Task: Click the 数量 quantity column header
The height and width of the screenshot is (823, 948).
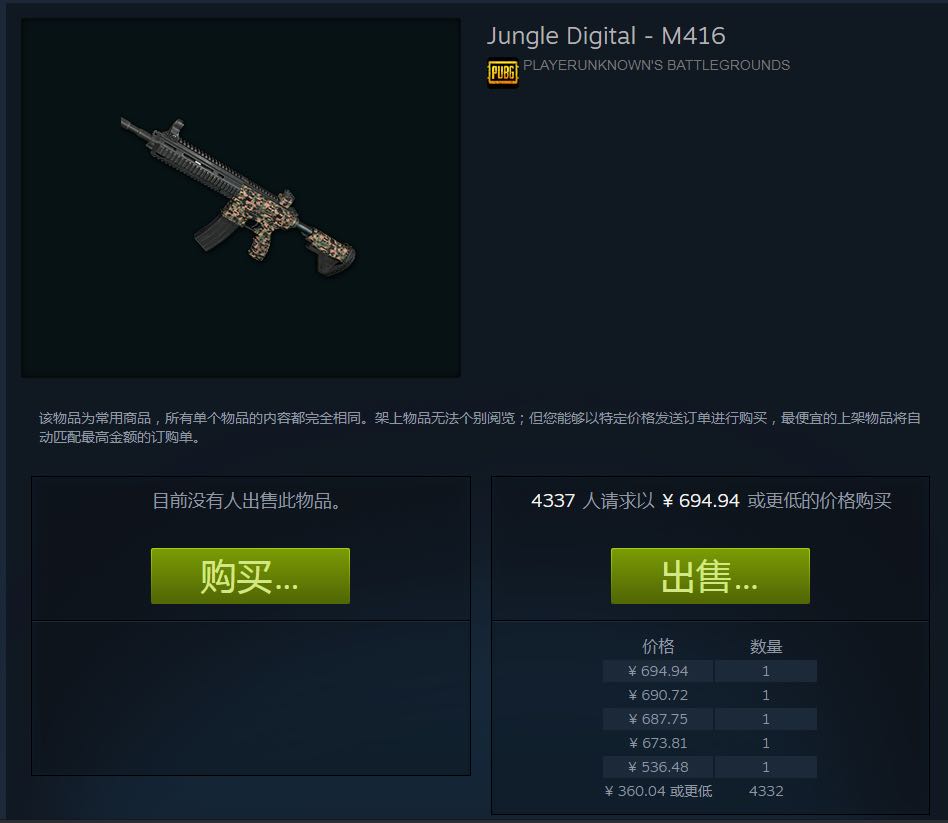Action: (x=766, y=646)
